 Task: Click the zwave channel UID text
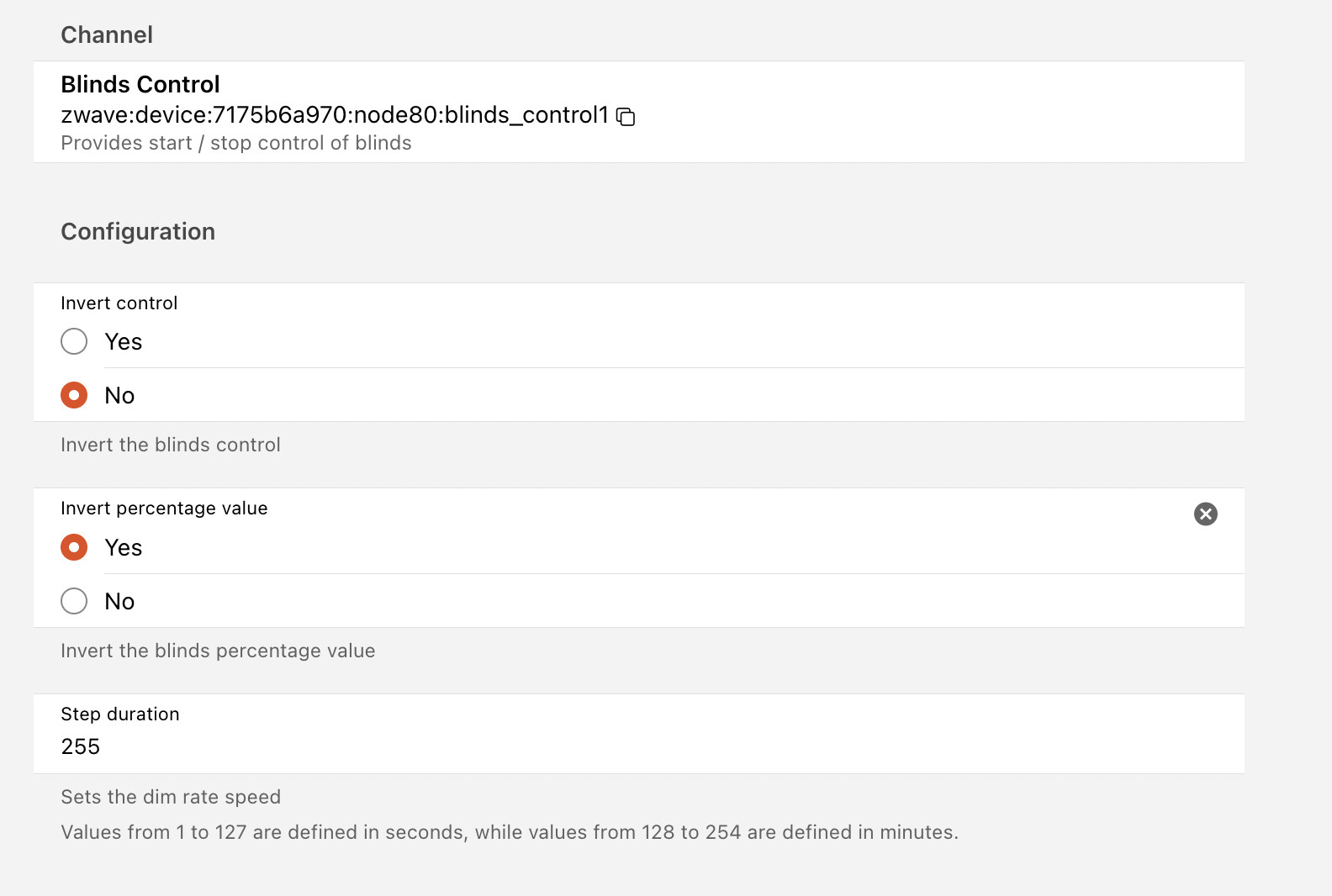334,114
